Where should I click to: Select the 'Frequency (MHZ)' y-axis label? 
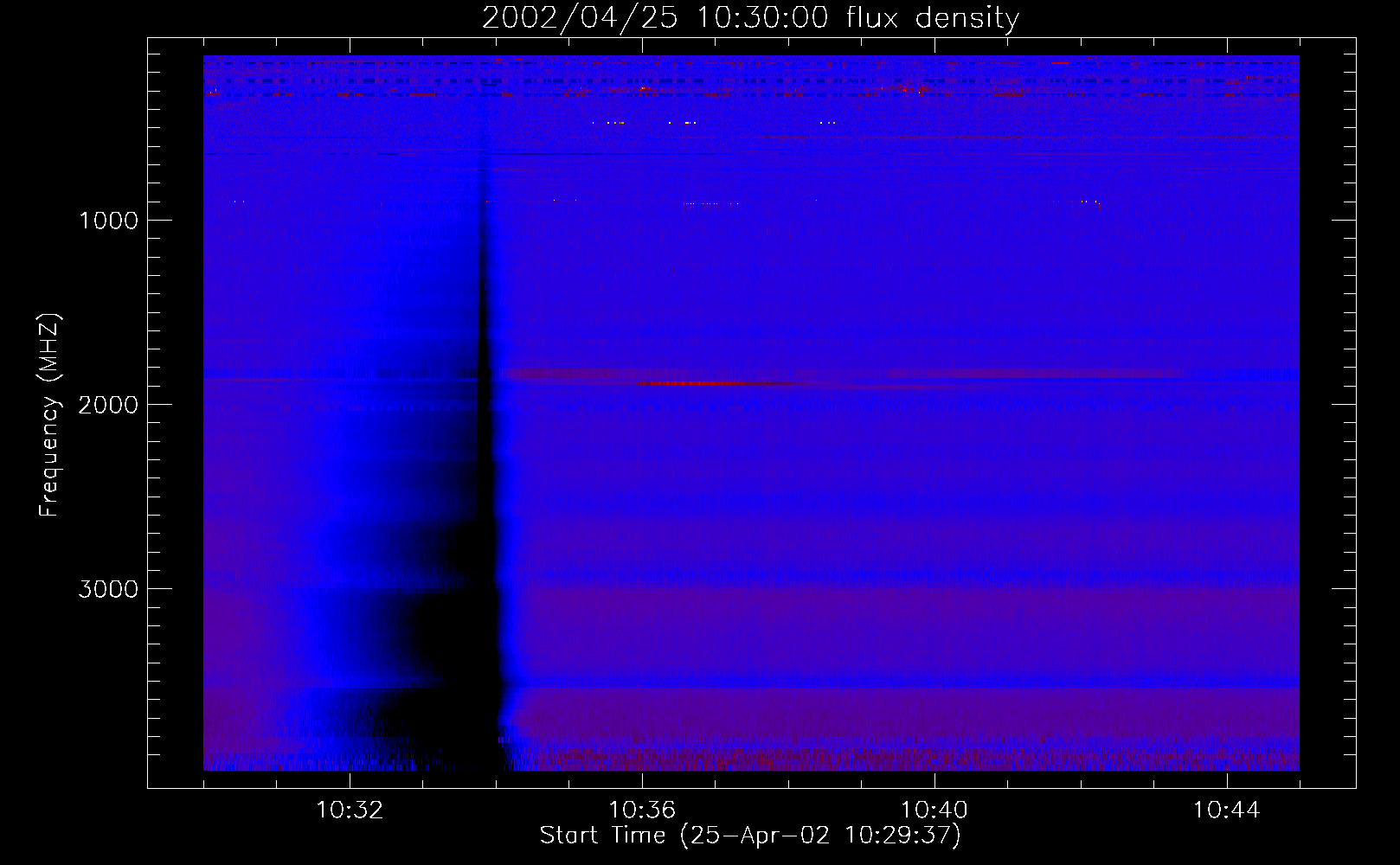49,415
